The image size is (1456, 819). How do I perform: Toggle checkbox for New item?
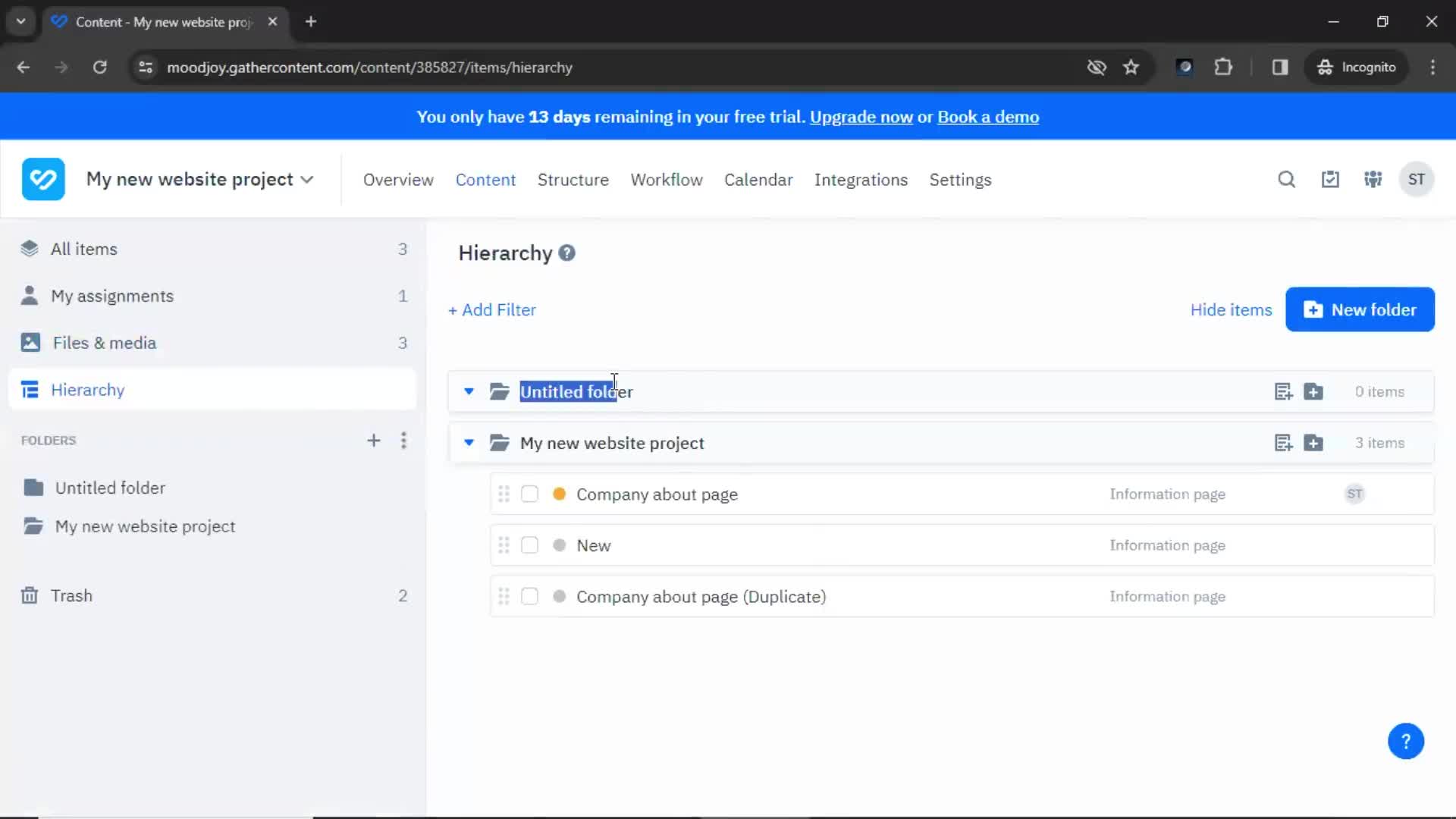[529, 545]
